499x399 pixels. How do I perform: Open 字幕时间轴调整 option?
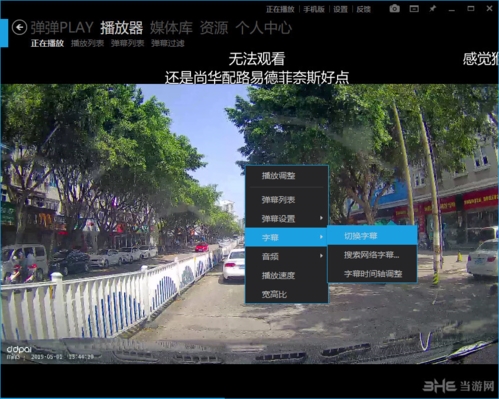[372, 274]
